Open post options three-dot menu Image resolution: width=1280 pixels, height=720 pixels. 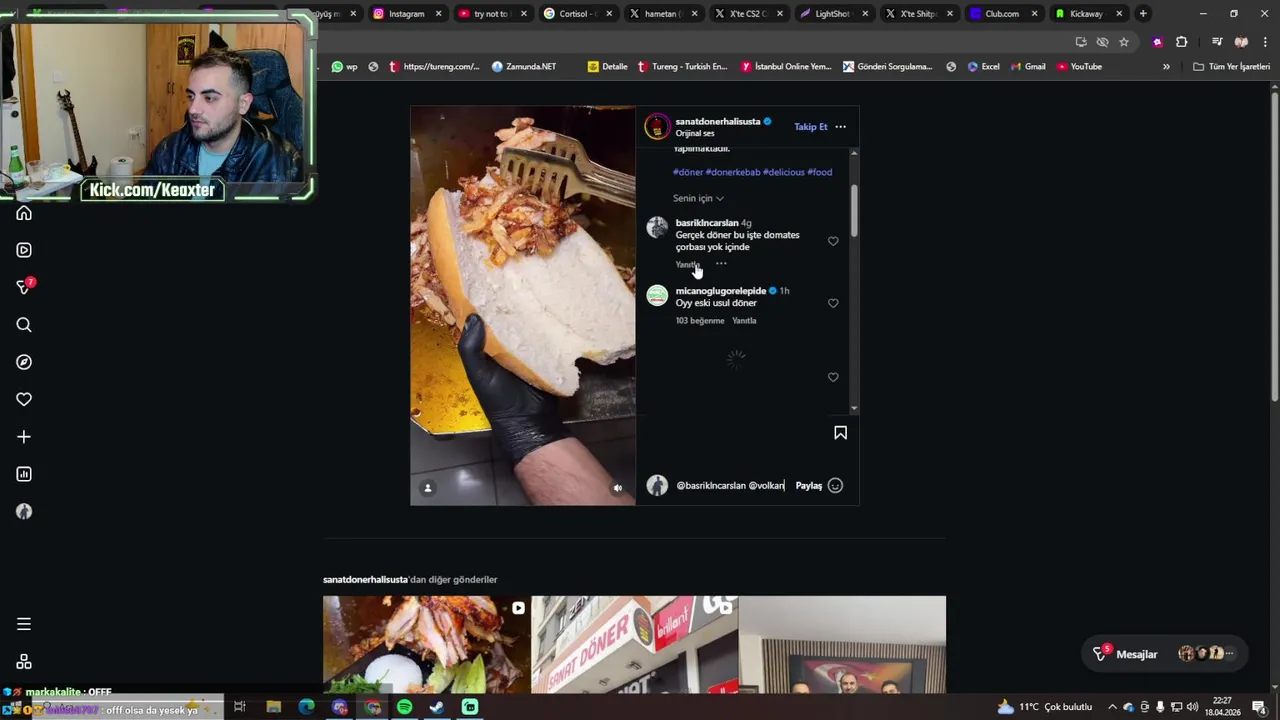840,127
